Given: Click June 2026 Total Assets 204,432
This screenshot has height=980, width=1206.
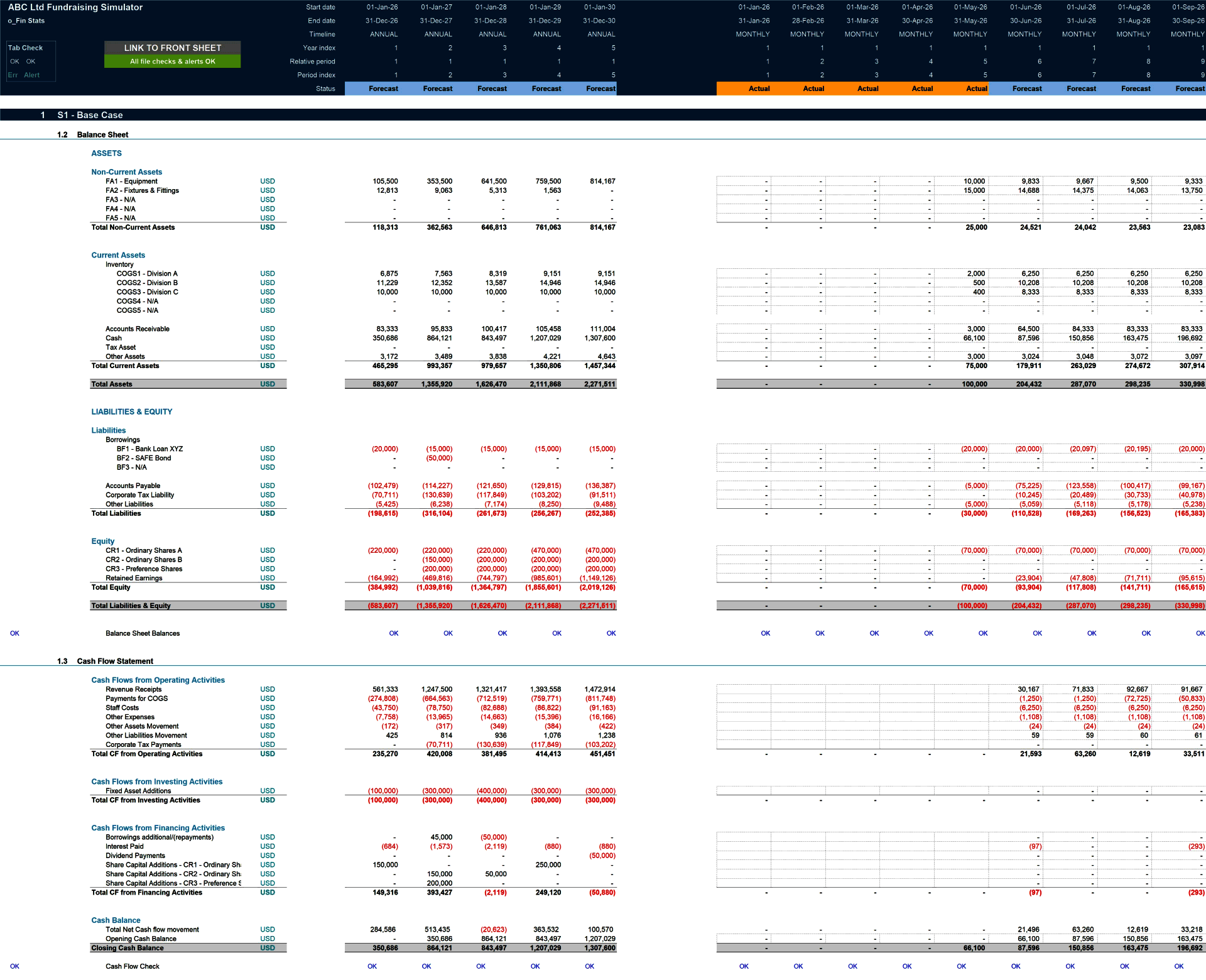Looking at the screenshot, I should pyautogui.click(x=1028, y=384).
